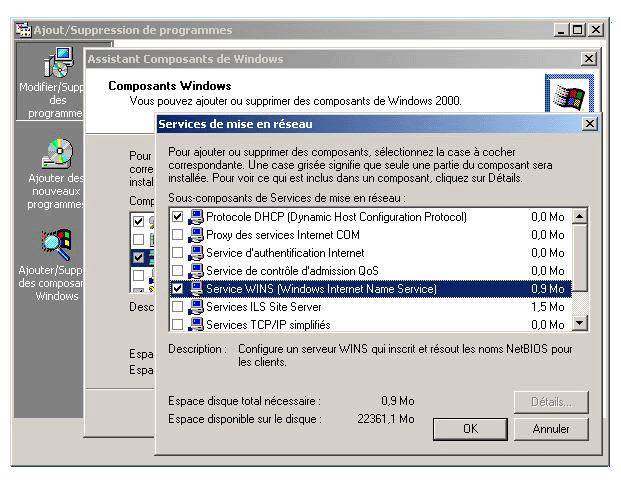Select the 'Protocole DHCP (Dynamic Host Configuration Protocol)' row
The height and width of the screenshot is (487, 621).
(x=371, y=217)
